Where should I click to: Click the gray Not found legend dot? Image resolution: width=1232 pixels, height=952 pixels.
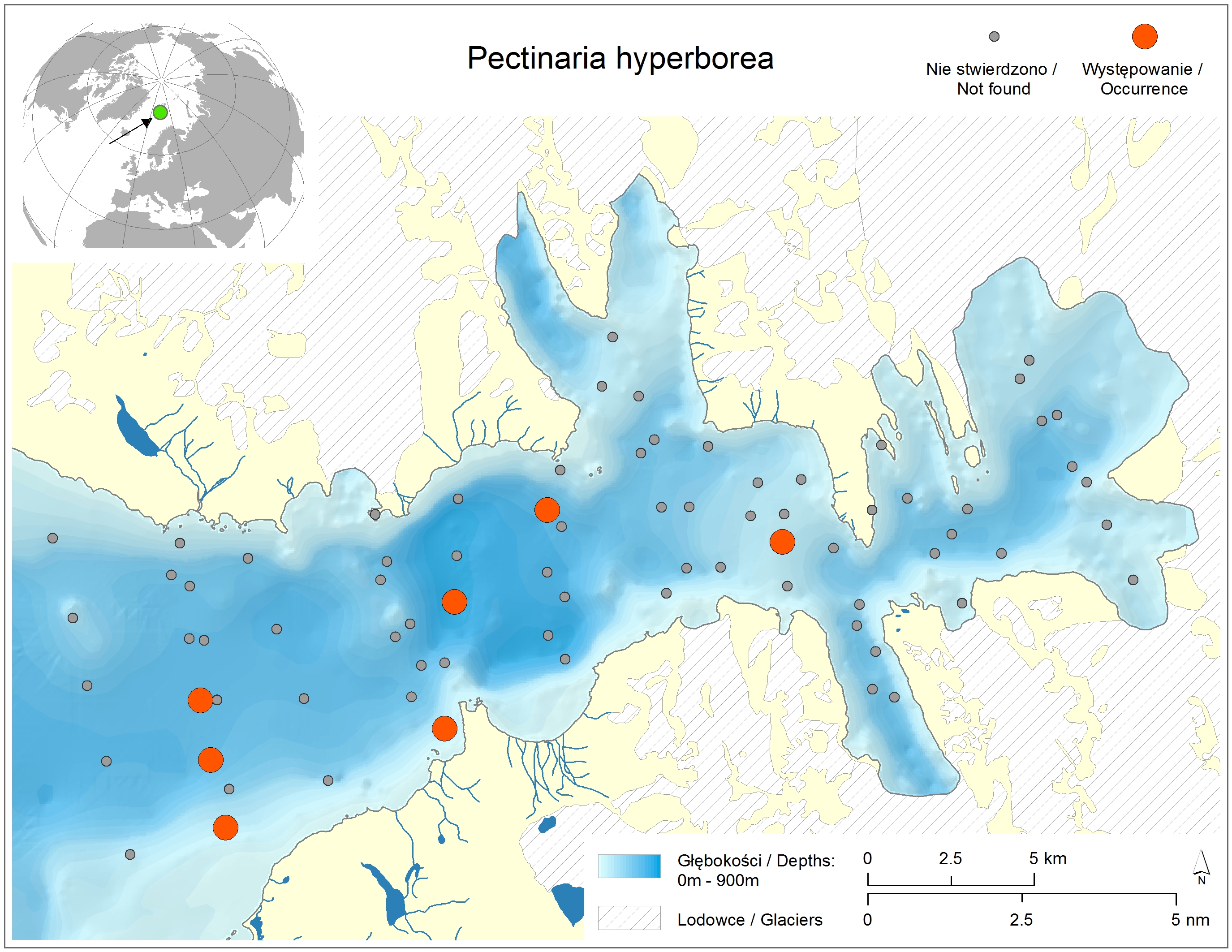pyautogui.click(x=994, y=37)
